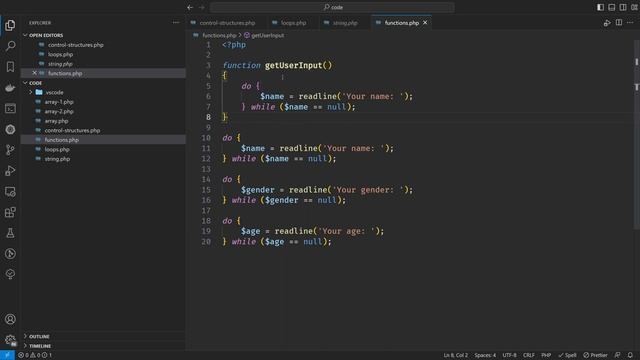Place cursor on getUserInput function name
640x360 pixels.
pyautogui.click(x=293, y=65)
